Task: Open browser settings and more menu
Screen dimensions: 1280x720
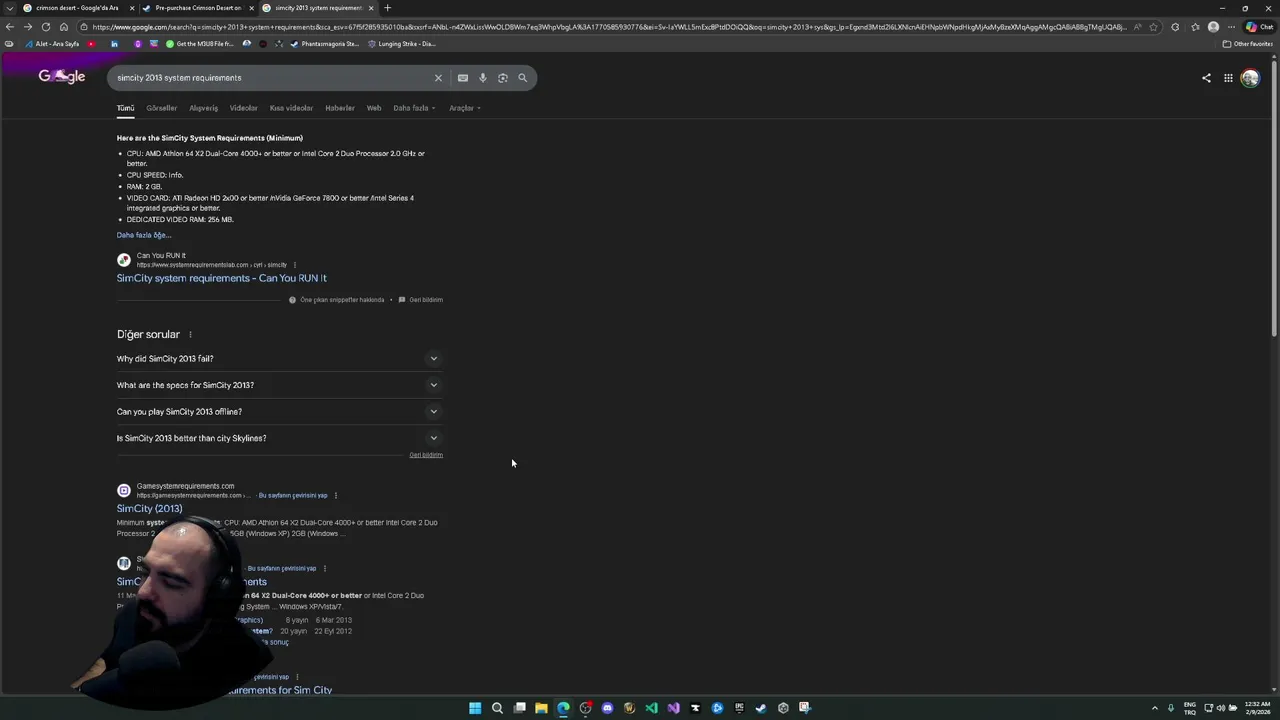Action: click(1231, 27)
